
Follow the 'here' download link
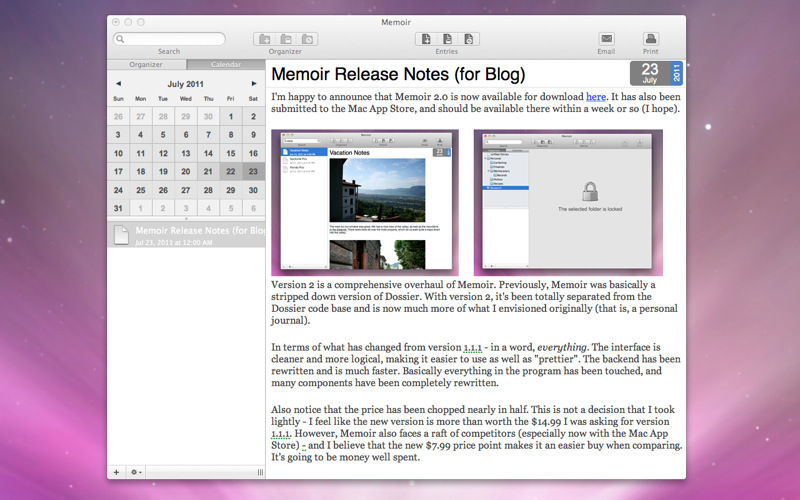point(596,96)
